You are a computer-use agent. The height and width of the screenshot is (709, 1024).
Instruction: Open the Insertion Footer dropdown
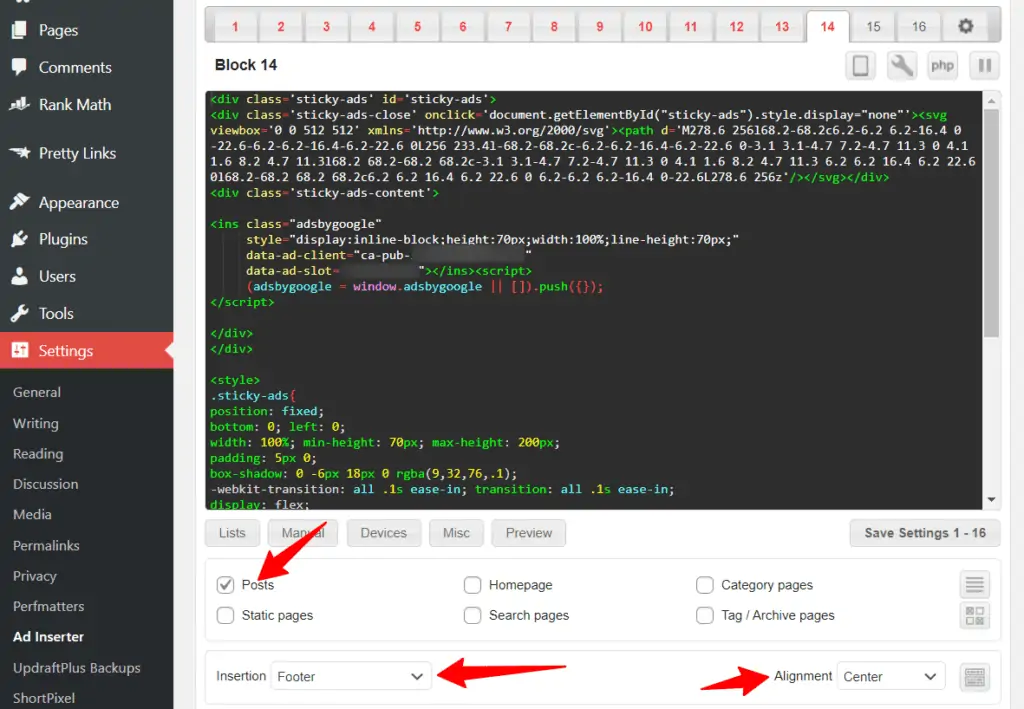point(351,676)
